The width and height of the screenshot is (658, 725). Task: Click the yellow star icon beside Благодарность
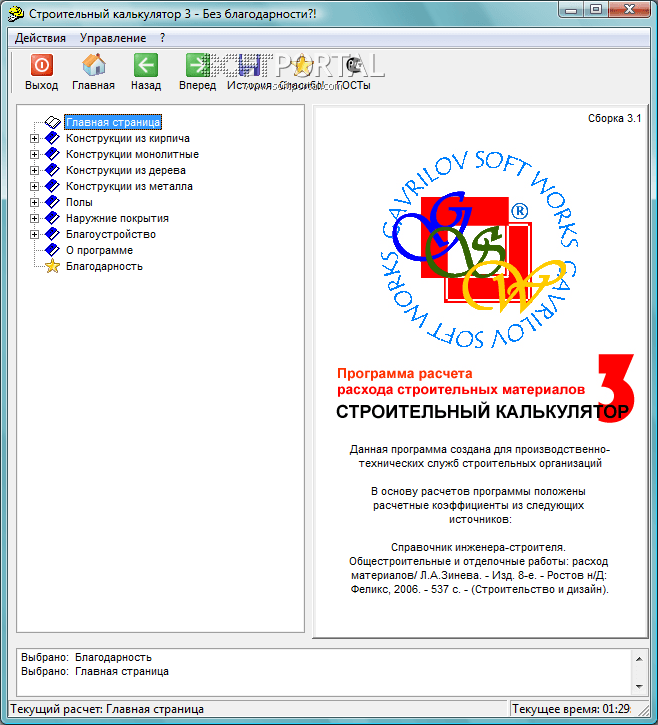tap(52, 266)
